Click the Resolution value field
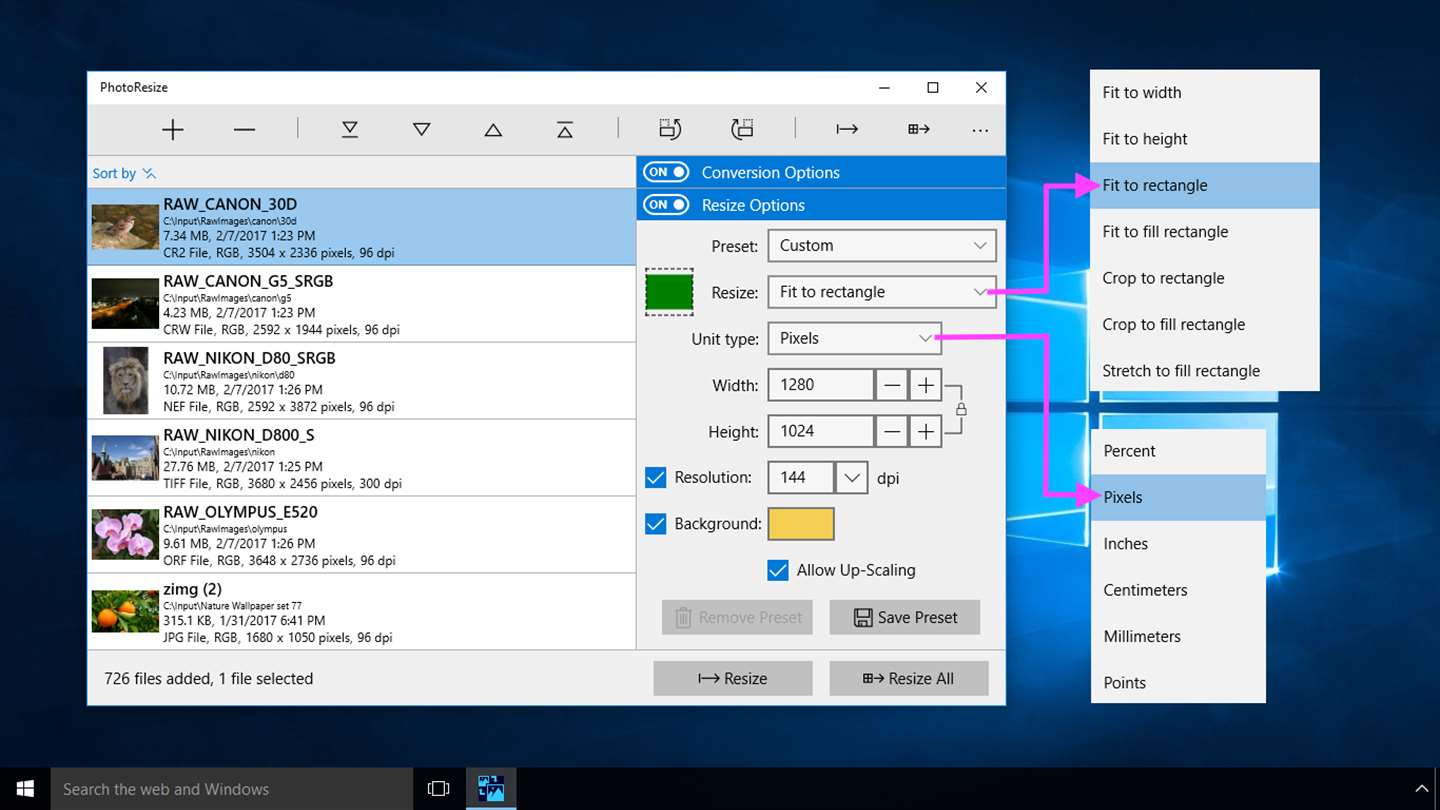1440x810 pixels. pos(801,478)
